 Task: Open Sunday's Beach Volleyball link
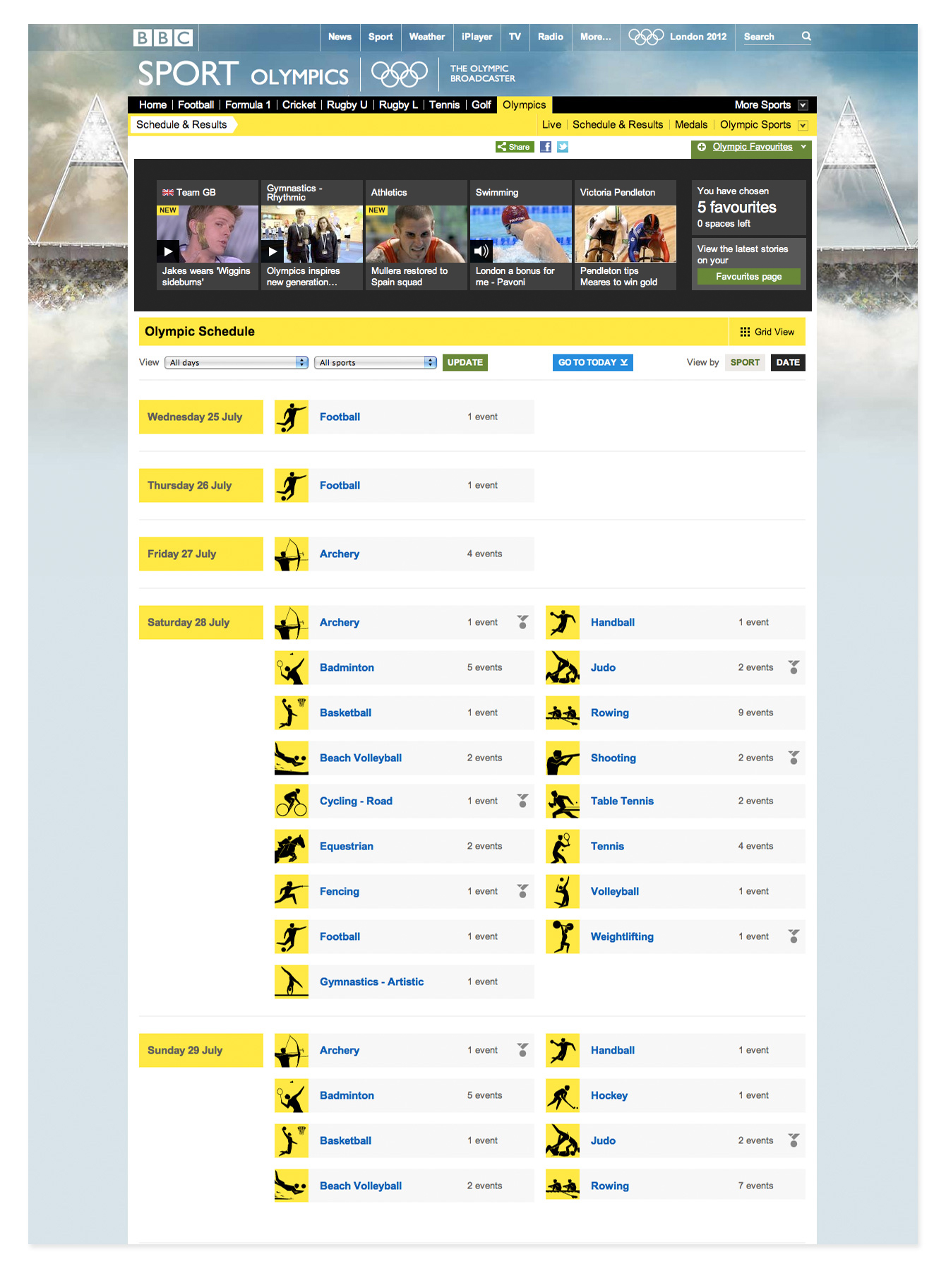(x=361, y=1186)
